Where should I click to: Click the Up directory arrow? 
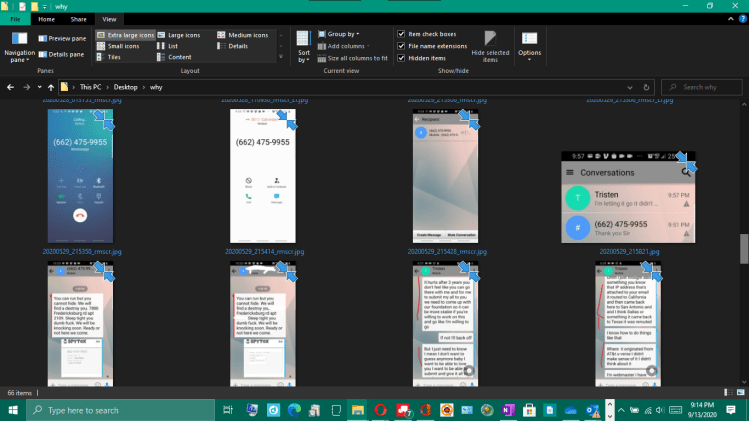point(50,88)
